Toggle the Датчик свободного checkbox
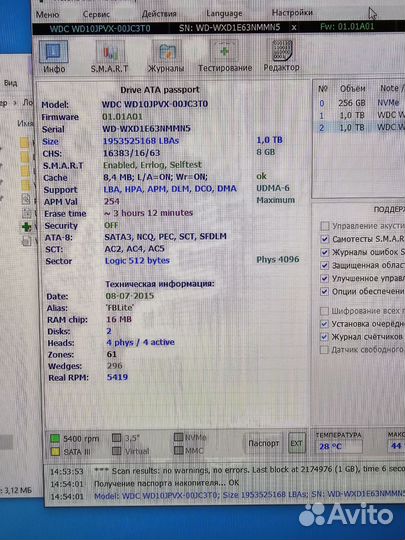This screenshot has height=540, width=405. tap(324, 350)
